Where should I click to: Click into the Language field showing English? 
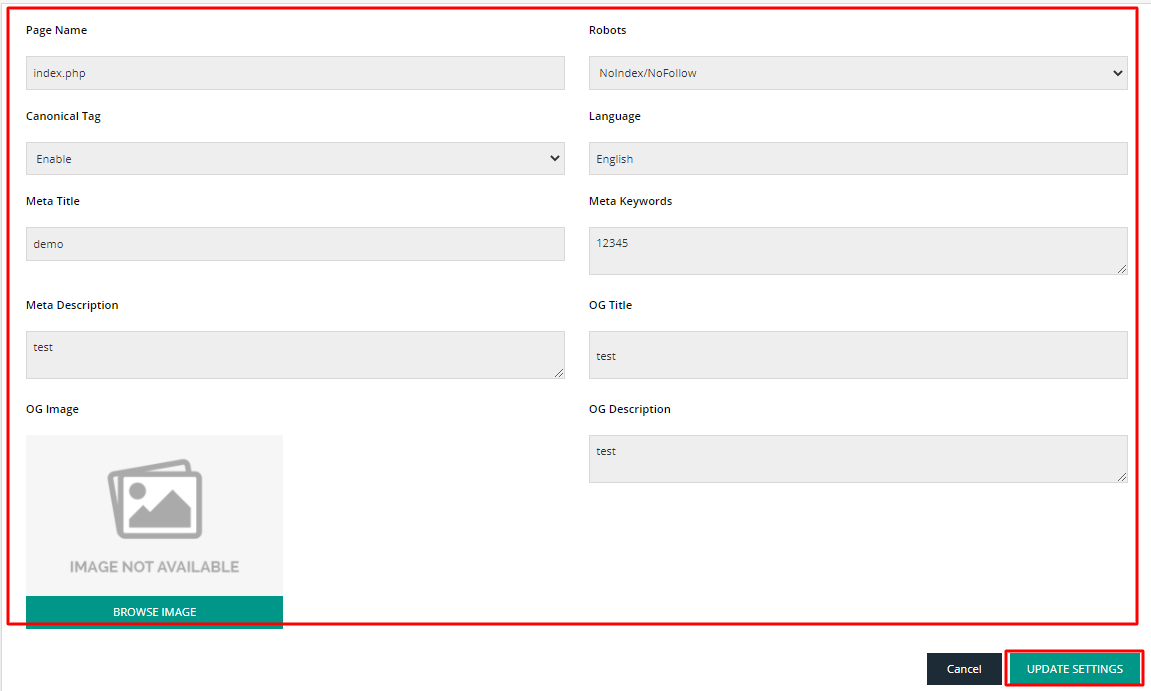(x=858, y=159)
